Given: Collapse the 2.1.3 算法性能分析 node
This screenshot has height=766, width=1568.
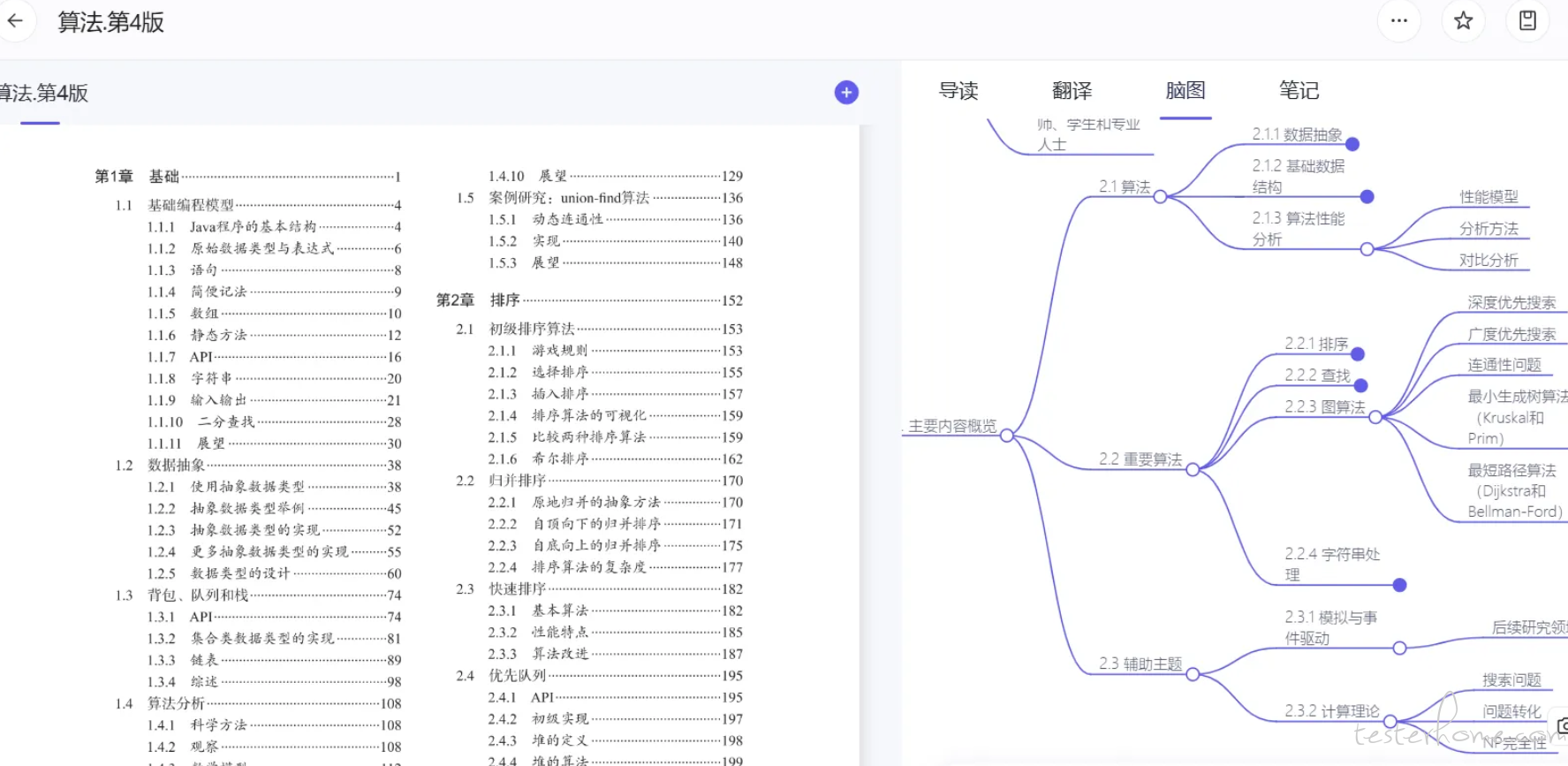Looking at the screenshot, I should 1367,249.
